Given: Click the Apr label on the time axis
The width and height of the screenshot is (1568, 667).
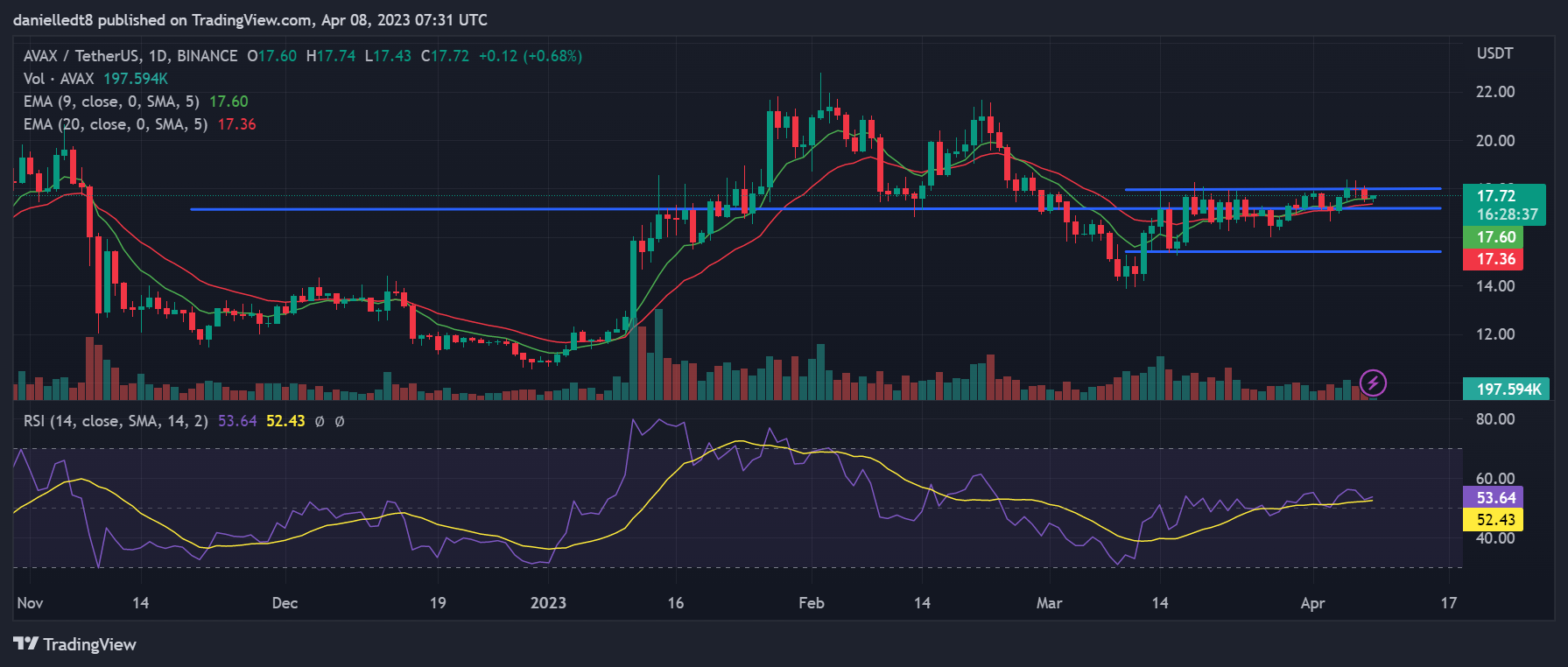Looking at the screenshot, I should 1312,603.
